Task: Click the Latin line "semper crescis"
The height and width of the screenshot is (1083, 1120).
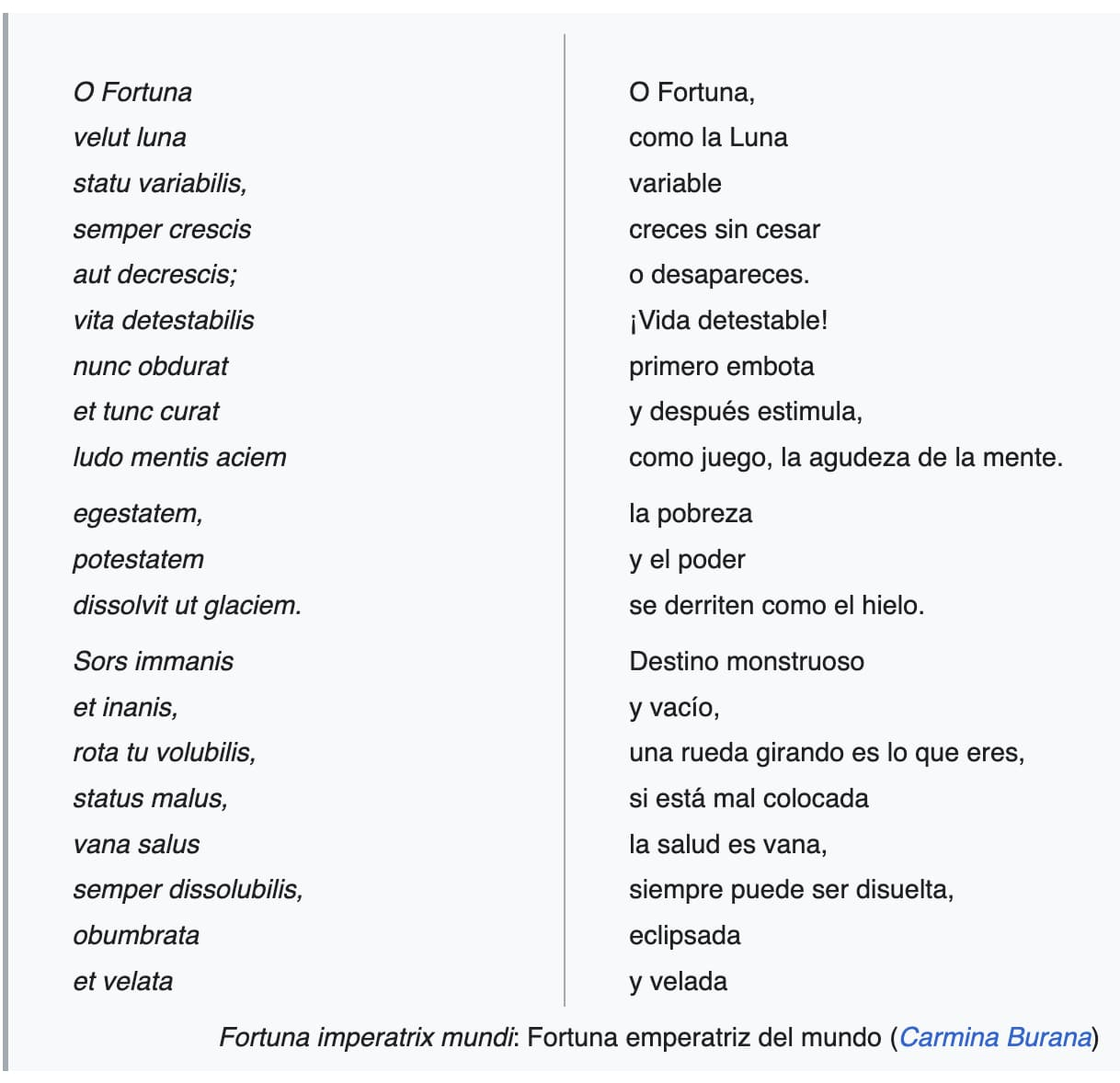Action: [162, 229]
